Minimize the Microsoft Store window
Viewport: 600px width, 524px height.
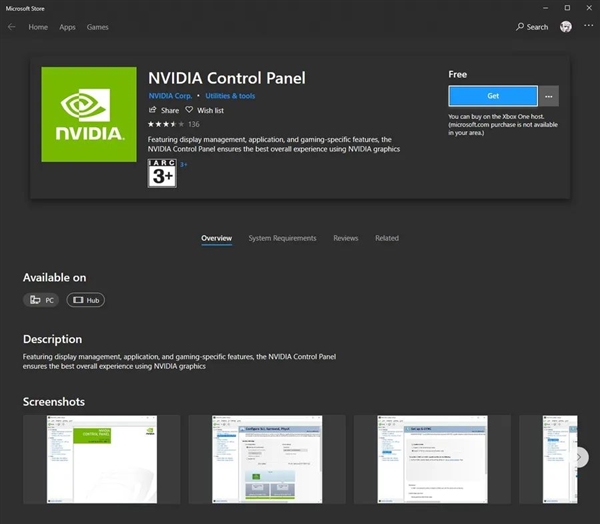pyautogui.click(x=545, y=8)
